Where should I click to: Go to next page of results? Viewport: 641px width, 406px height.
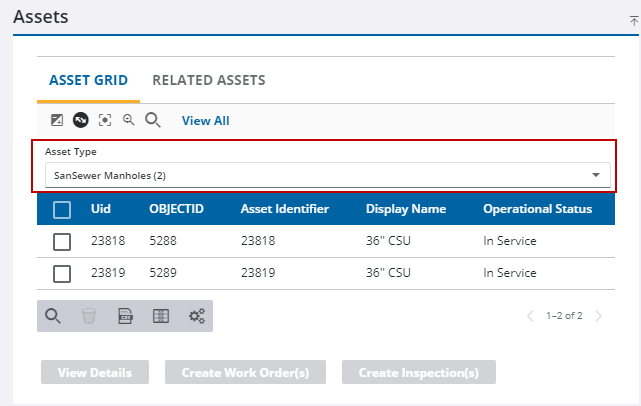tap(599, 316)
